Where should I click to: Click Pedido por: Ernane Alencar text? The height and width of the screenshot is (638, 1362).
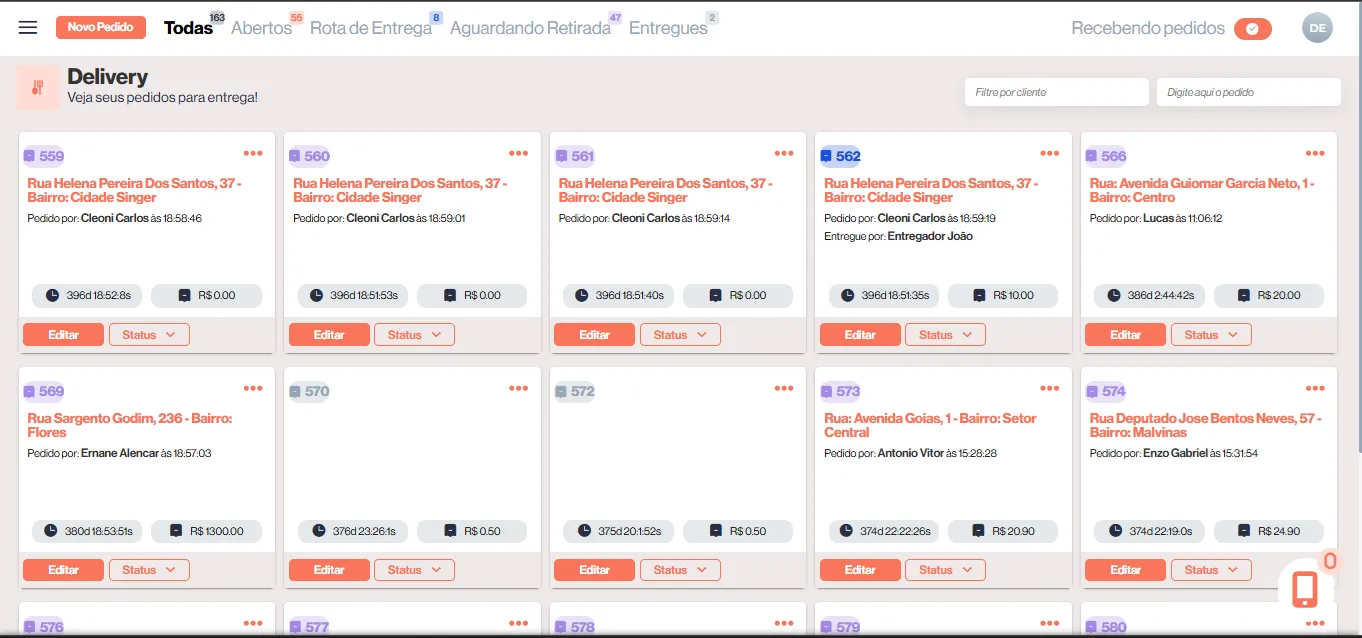119,453
